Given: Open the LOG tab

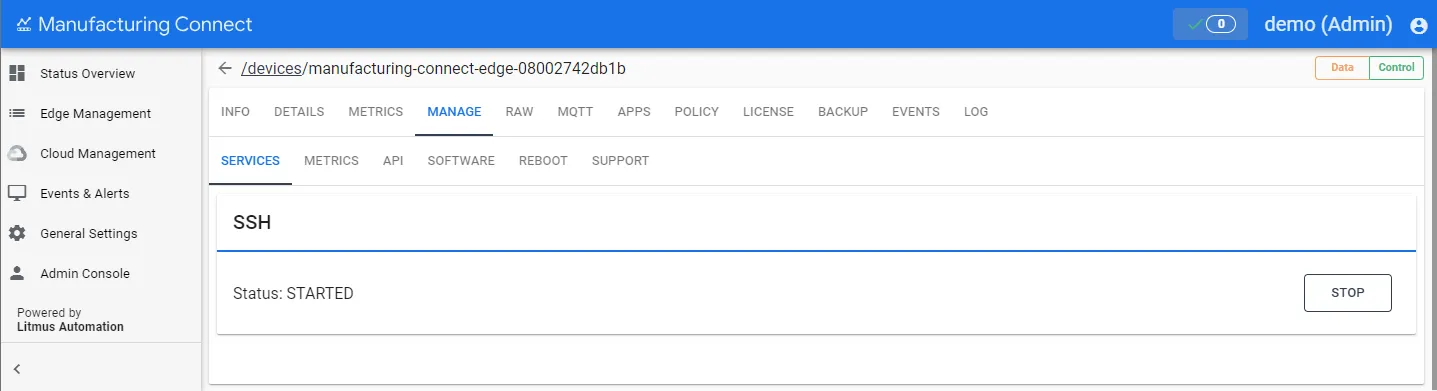Looking at the screenshot, I should (x=976, y=112).
